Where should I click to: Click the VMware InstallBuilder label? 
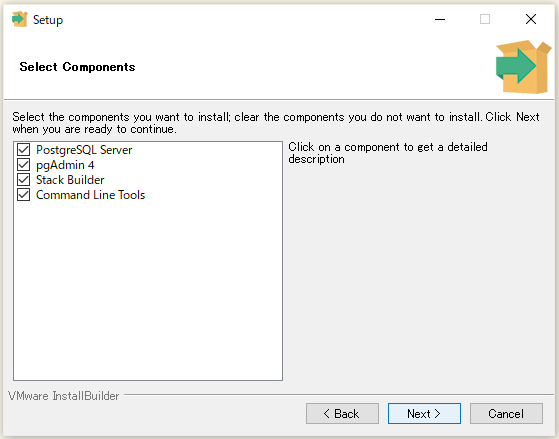(63, 396)
